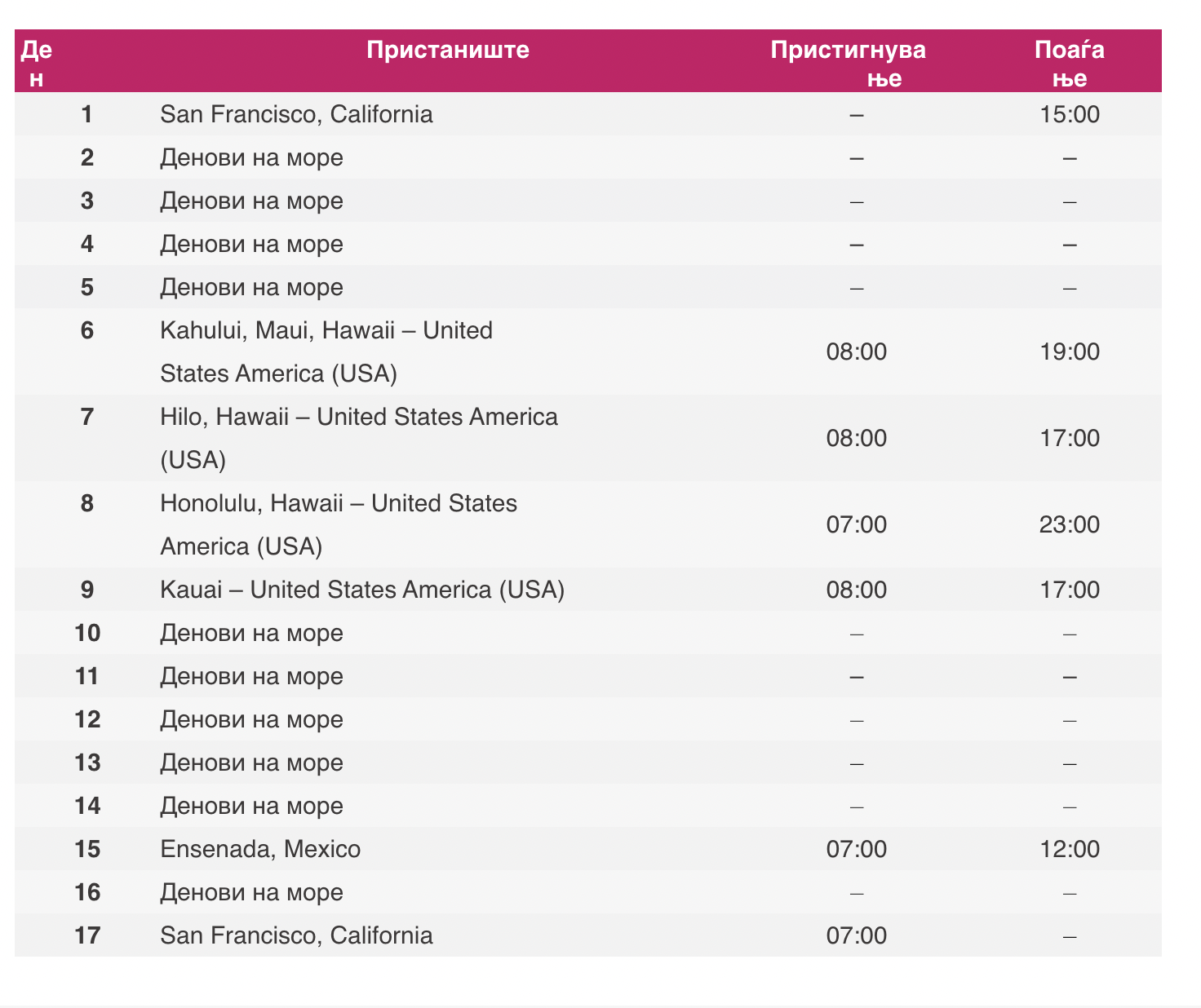Click the 23:00 departure time for Honolulu
Viewport: 1201px width, 1008px height.
click(x=1070, y=524)
